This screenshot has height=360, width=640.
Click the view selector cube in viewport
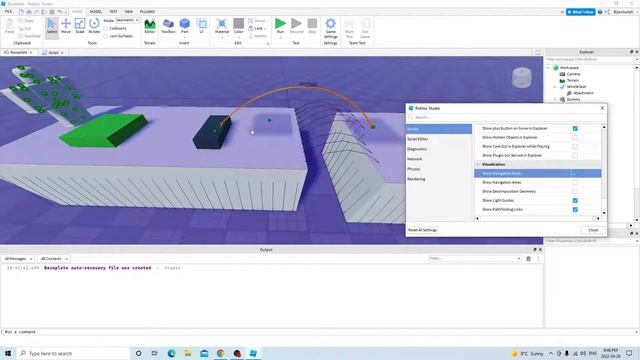pyautogui.click(x=522, y=78)
